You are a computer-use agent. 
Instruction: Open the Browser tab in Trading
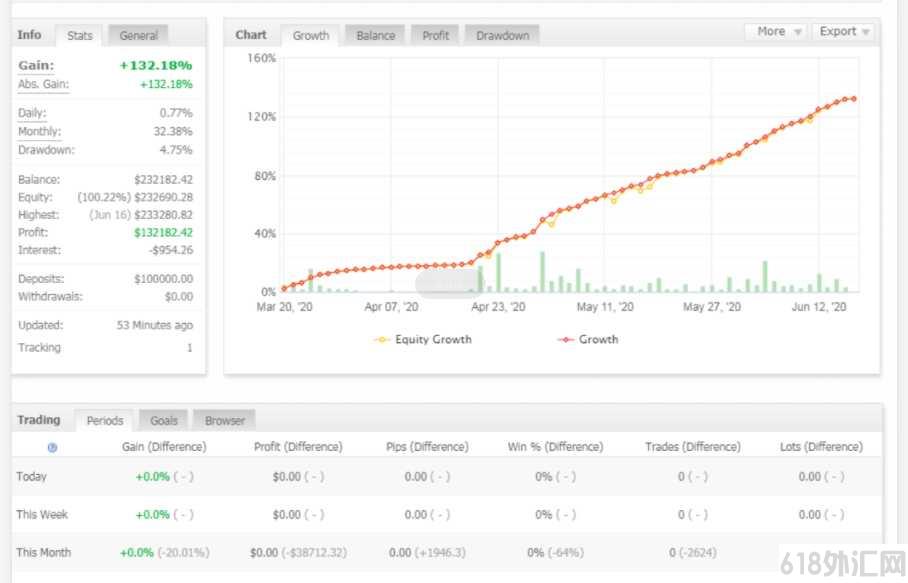pyautogui.click(x=225, y=421)
